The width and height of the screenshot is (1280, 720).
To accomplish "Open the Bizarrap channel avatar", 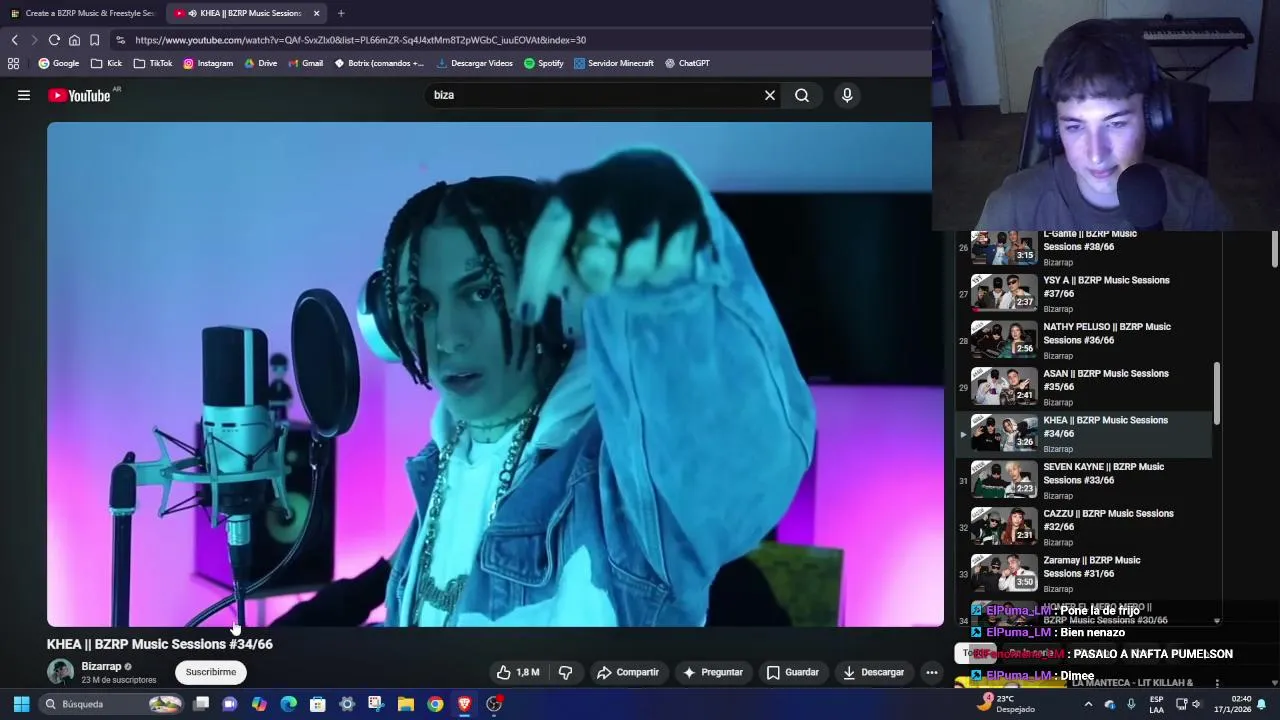I will point(60,672).
